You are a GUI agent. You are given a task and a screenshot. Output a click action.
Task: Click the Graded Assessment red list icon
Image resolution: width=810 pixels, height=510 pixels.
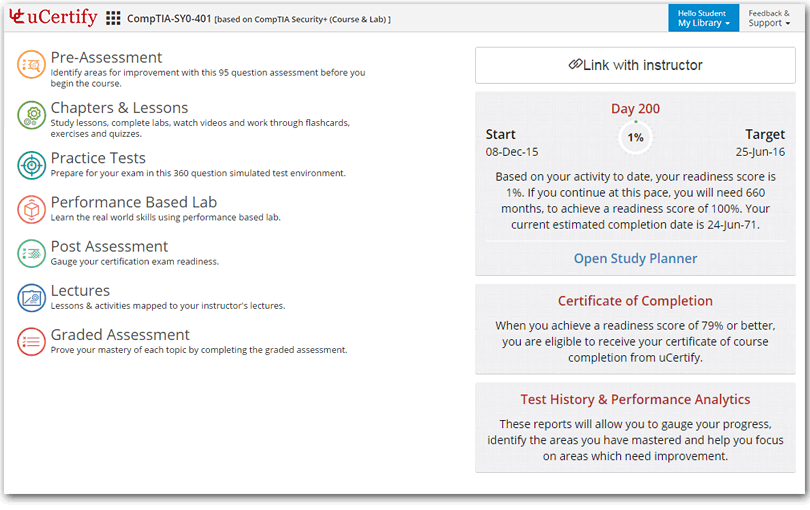click(x=32, y=342)
